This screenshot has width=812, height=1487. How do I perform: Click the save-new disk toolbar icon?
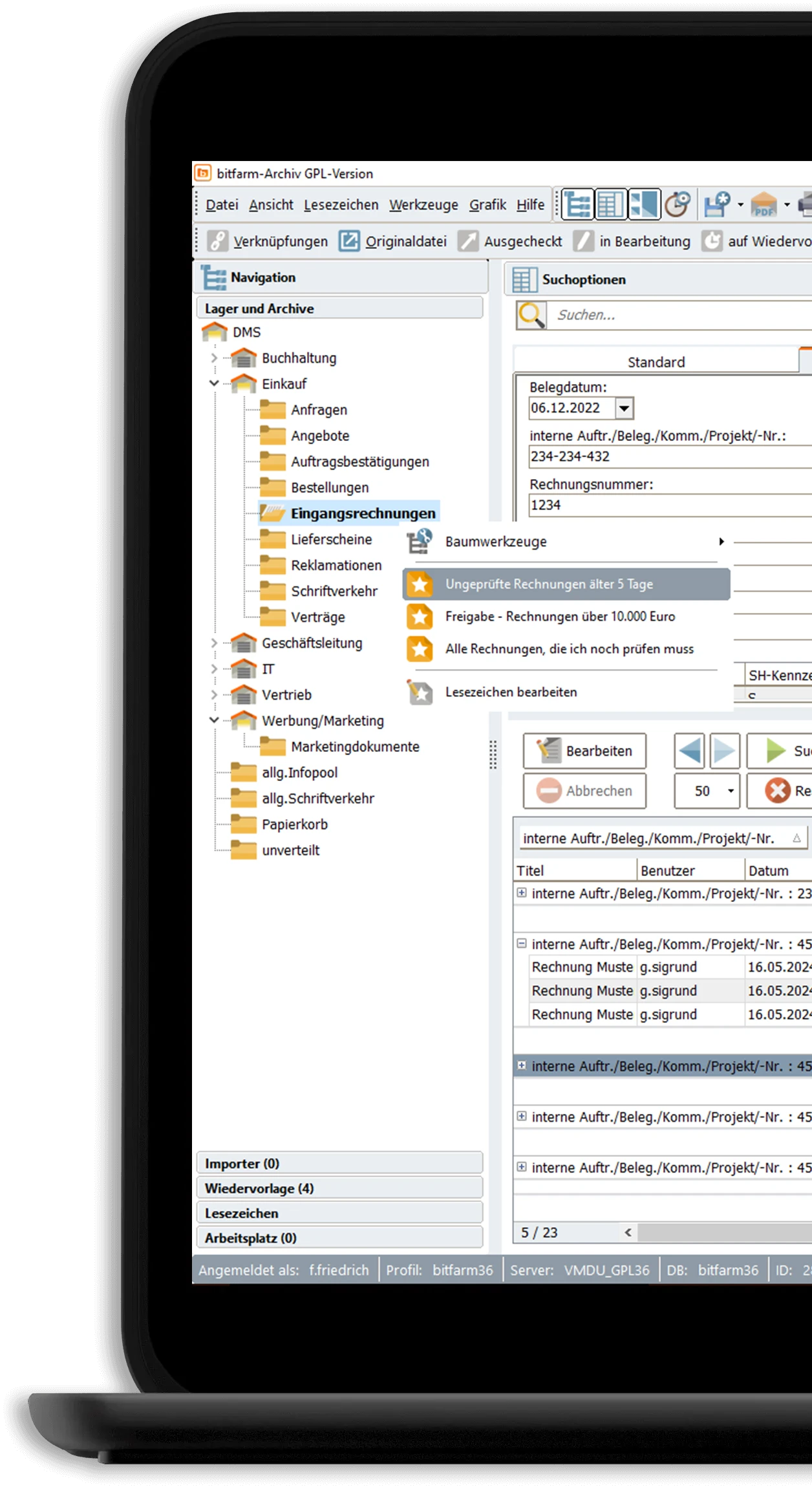717,204
